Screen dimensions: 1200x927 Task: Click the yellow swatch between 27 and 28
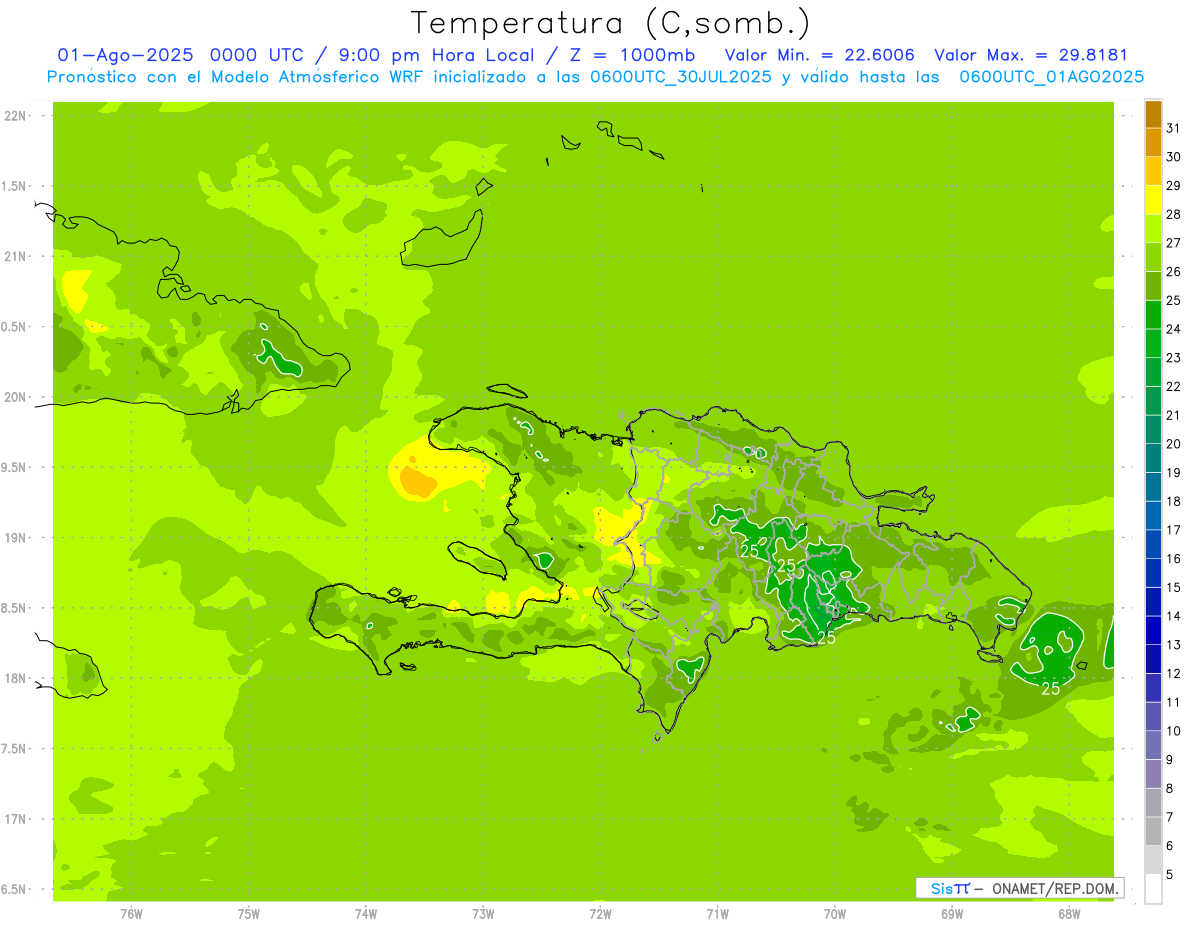pos(1153,229)
